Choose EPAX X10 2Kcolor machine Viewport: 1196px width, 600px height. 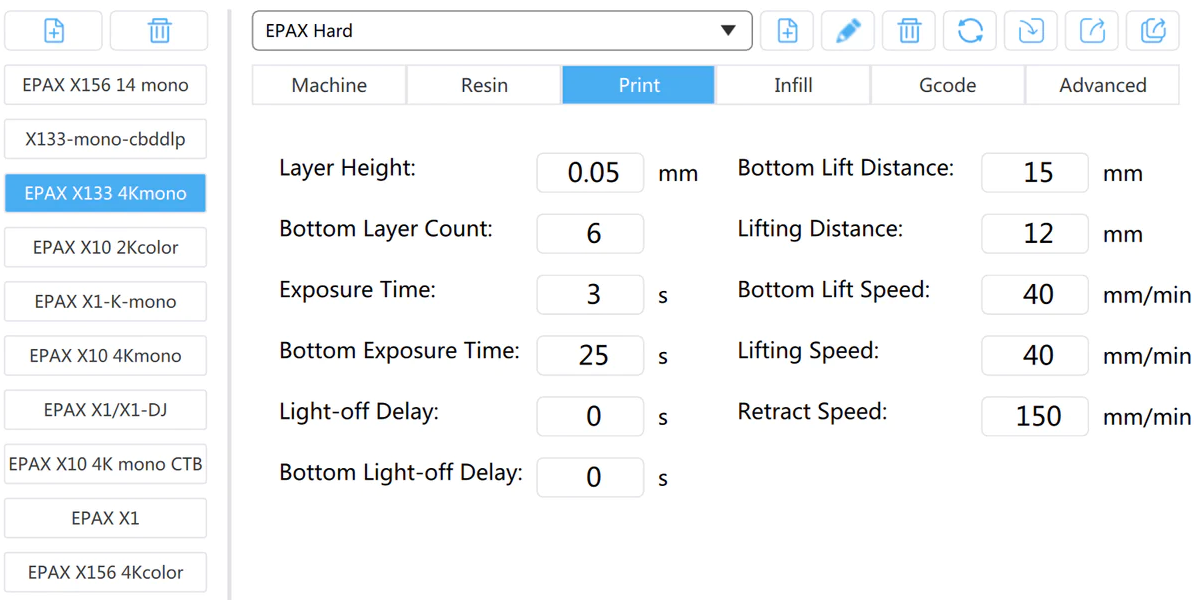[x=105, y=248]
